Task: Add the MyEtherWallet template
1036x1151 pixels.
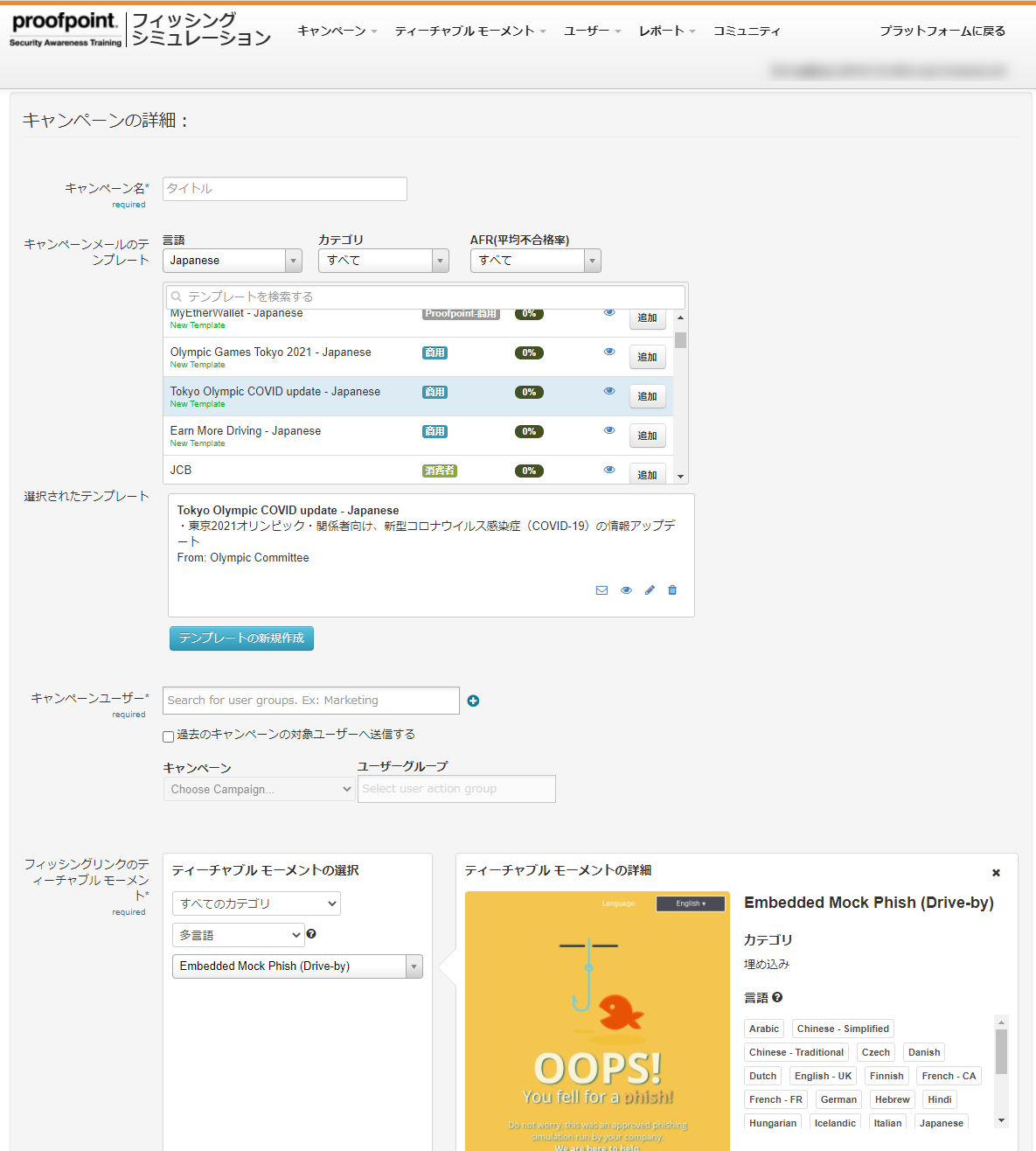Action: [648, 319]
